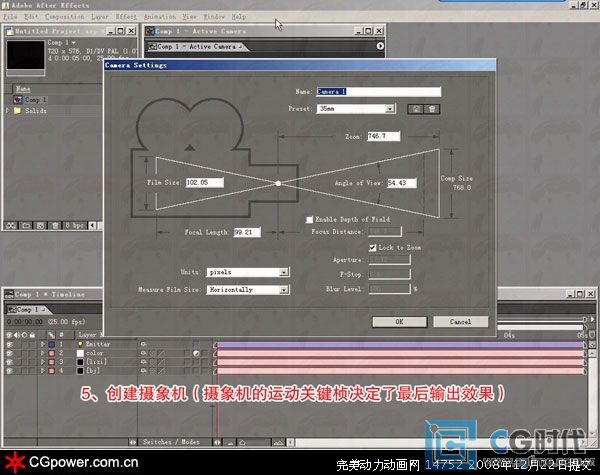Open the Effect menu
This screenshot has height=475, width=600.
pyautogui.click(x=126, y=17)
